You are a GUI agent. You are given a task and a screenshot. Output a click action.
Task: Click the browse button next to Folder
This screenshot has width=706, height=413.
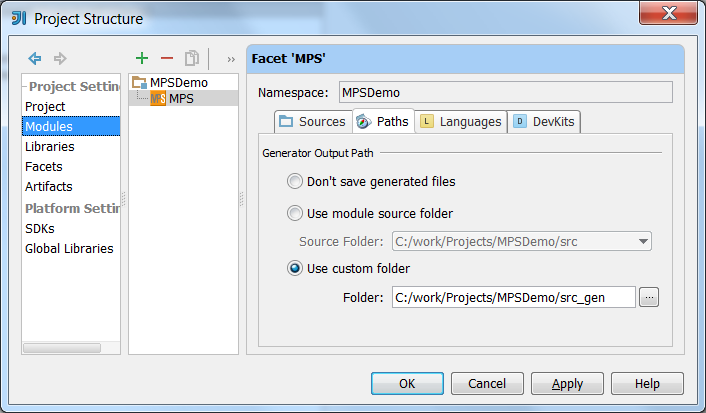click(x=649, y=297)
